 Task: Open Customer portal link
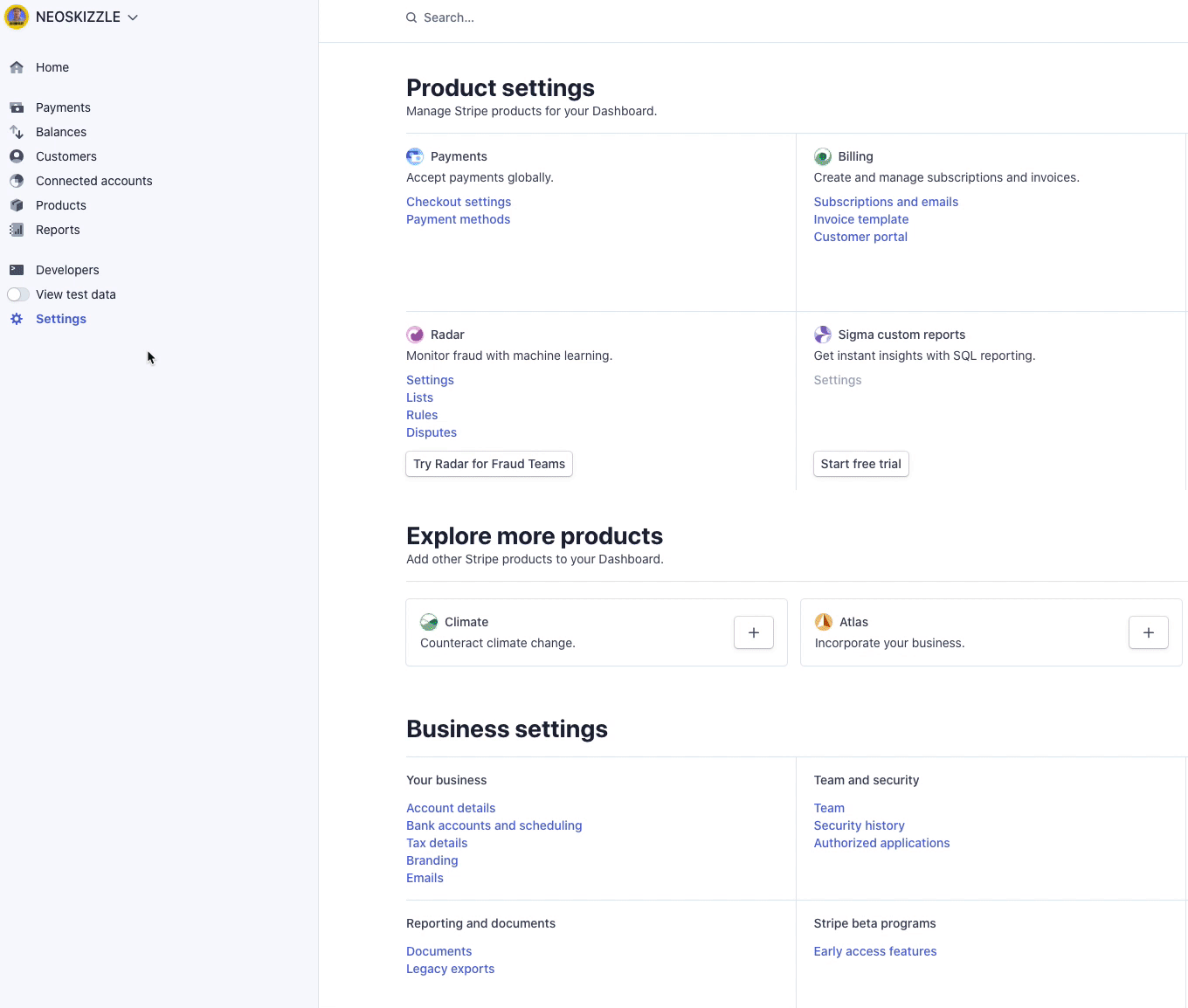click(860, 237)
